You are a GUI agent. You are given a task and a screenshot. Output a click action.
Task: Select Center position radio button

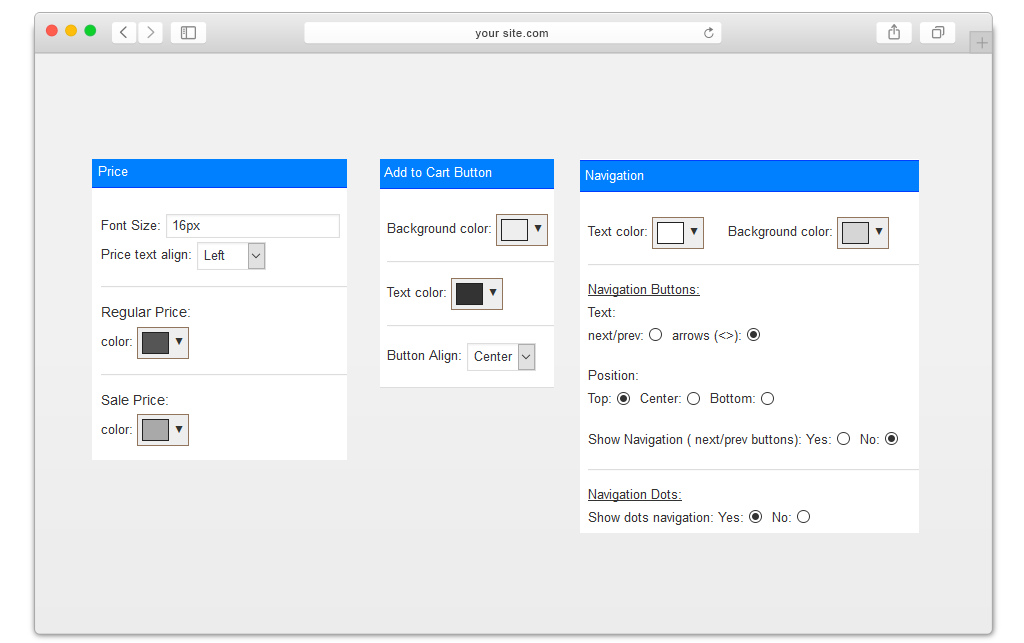694,398
